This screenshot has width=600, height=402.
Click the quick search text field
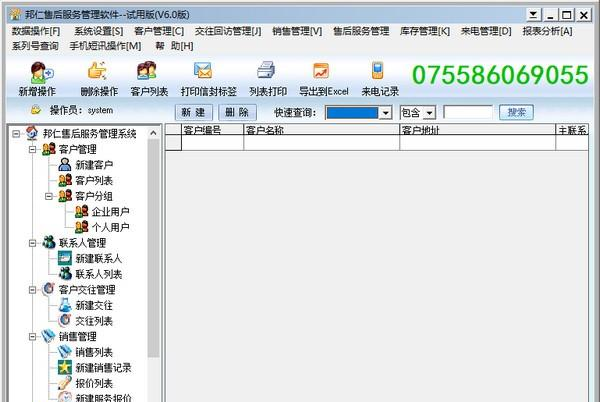(468, 112)
